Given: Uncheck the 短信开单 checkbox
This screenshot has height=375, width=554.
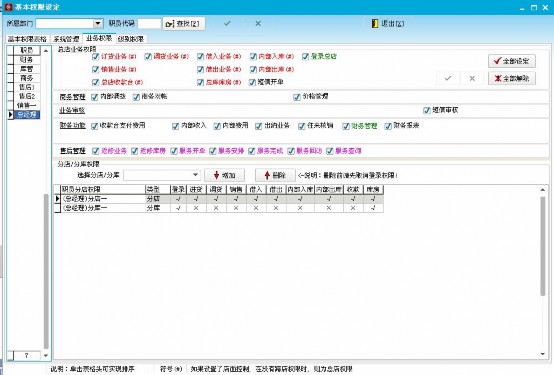Looking at the screenshot, I should tap(252, 82).
